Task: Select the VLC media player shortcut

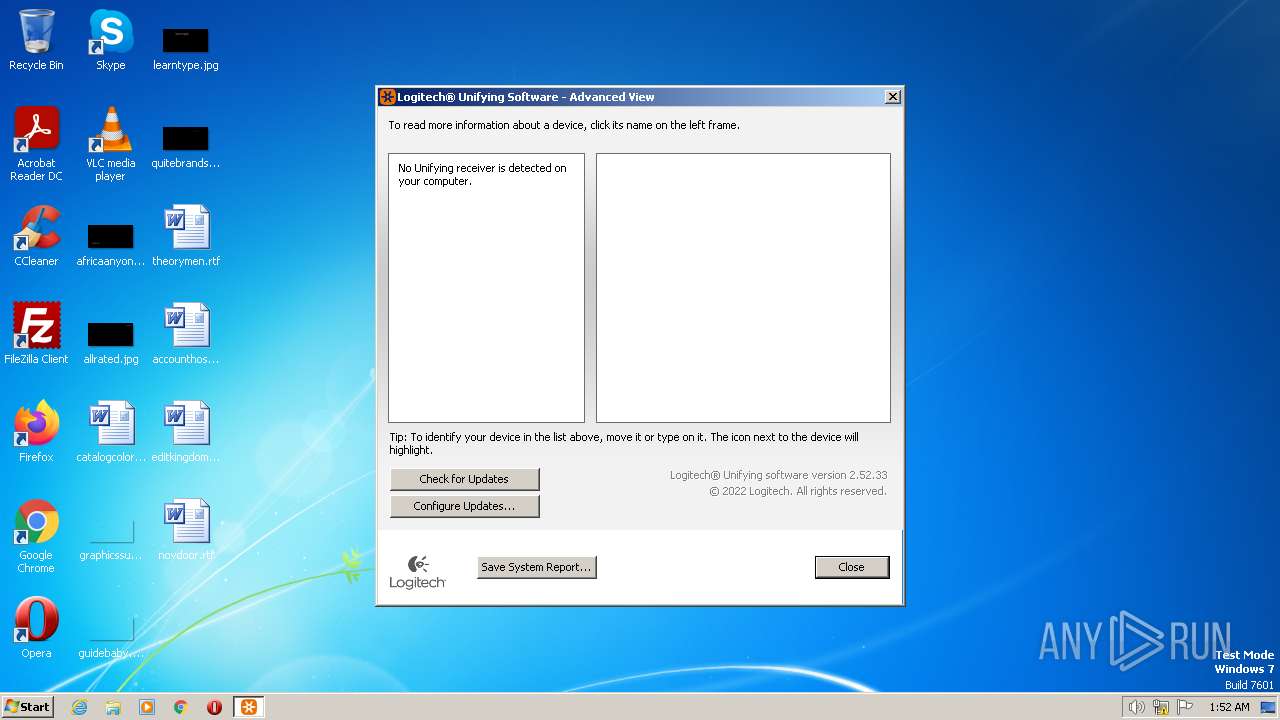Action: point(110,144)
